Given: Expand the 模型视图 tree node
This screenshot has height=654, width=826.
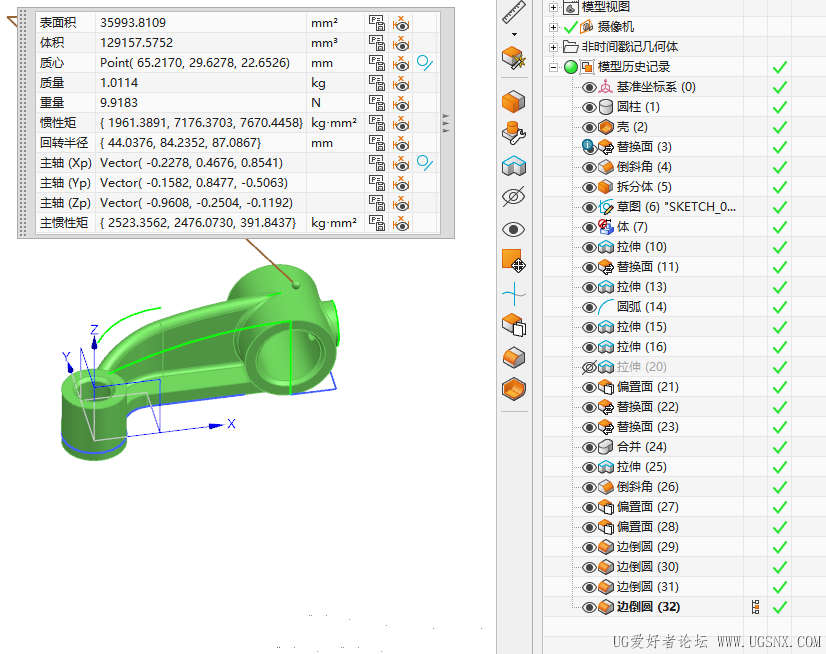Looking at the screenshot, I should pyautogui.click(x=553, y=7).
